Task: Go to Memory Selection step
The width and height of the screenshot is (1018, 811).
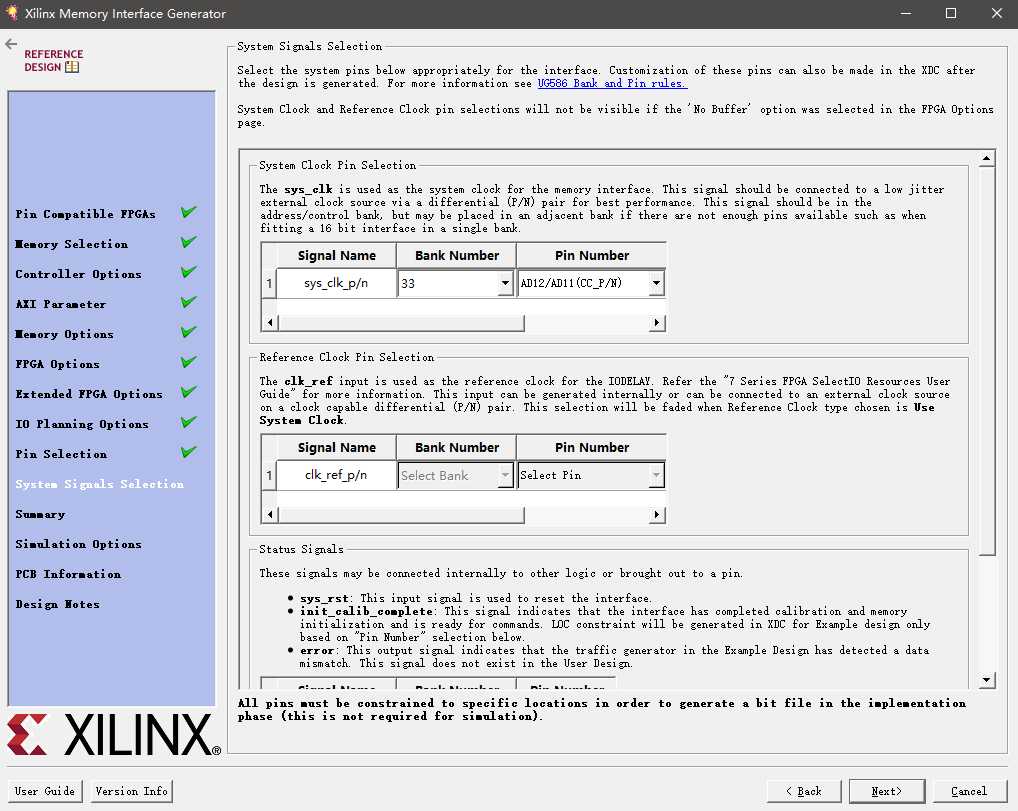Action: (71, 244)
